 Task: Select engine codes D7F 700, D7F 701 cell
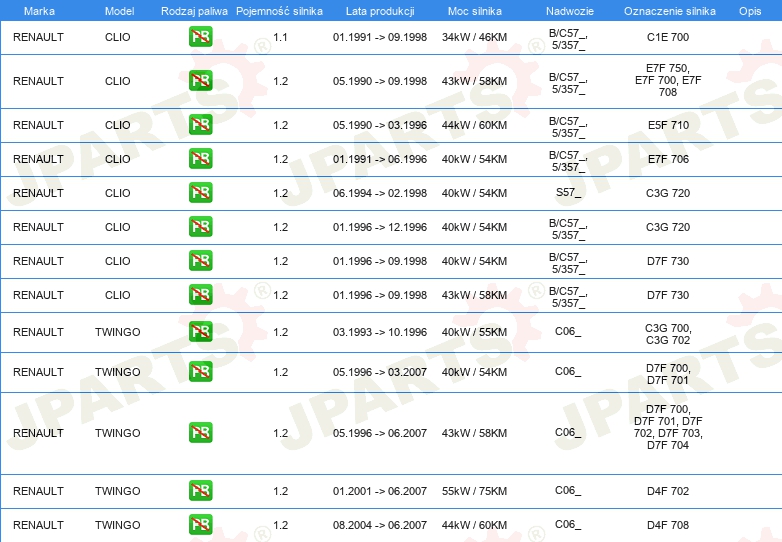pos(668,374)
